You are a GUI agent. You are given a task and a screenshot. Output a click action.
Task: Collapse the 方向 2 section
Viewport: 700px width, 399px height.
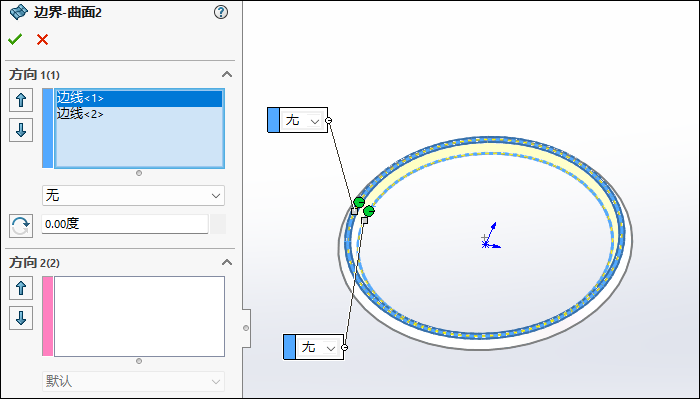227,262
